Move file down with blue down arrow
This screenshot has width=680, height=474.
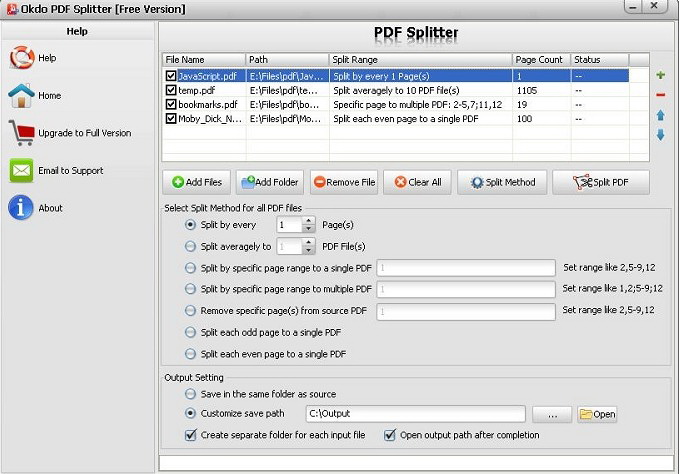[x=660, y=135]
